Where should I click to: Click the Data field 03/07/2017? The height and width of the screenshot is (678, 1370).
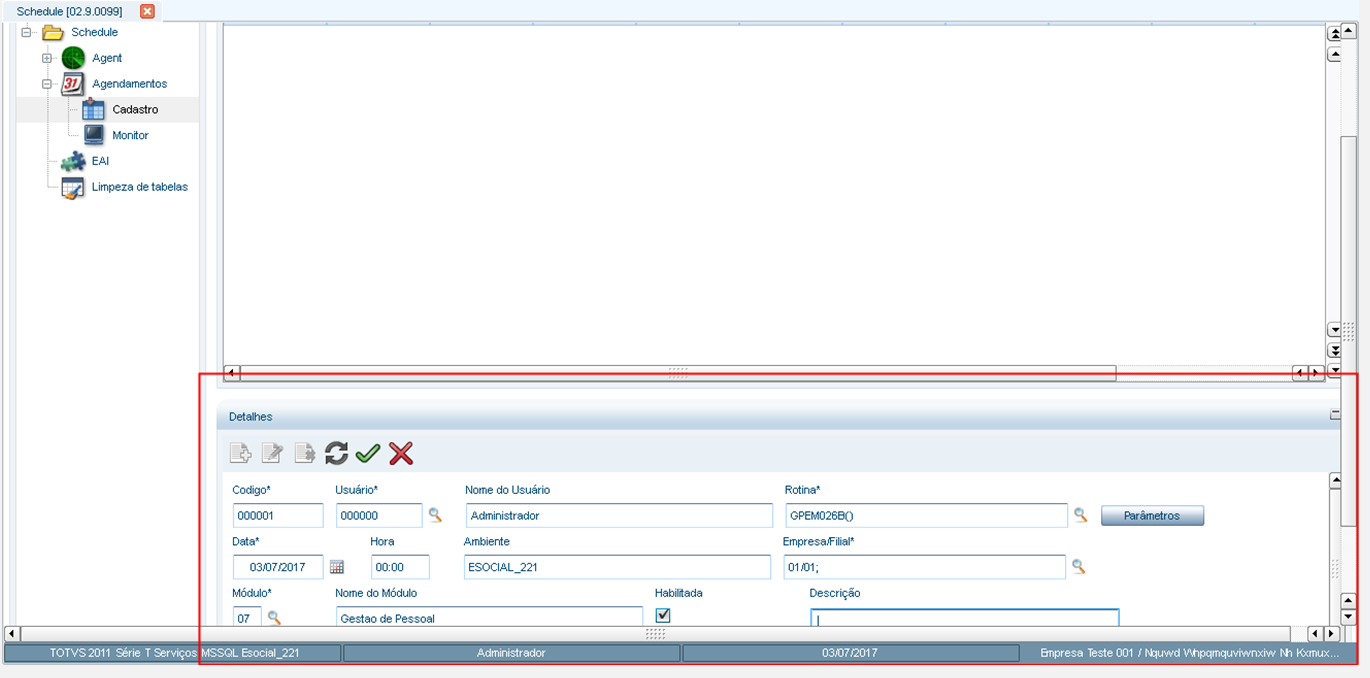click(x=278, y=566)
